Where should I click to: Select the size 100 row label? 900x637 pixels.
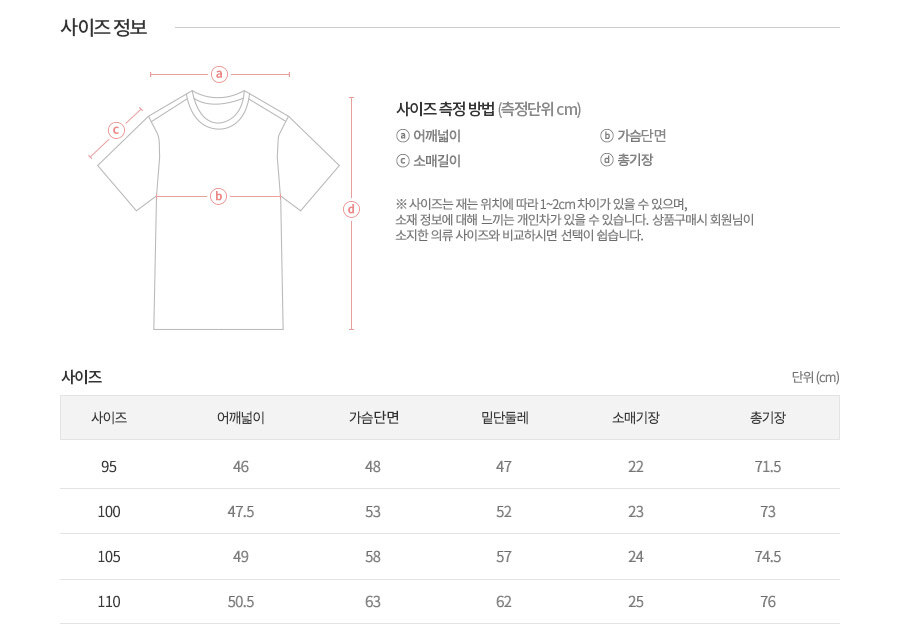(x=108, y=511)
